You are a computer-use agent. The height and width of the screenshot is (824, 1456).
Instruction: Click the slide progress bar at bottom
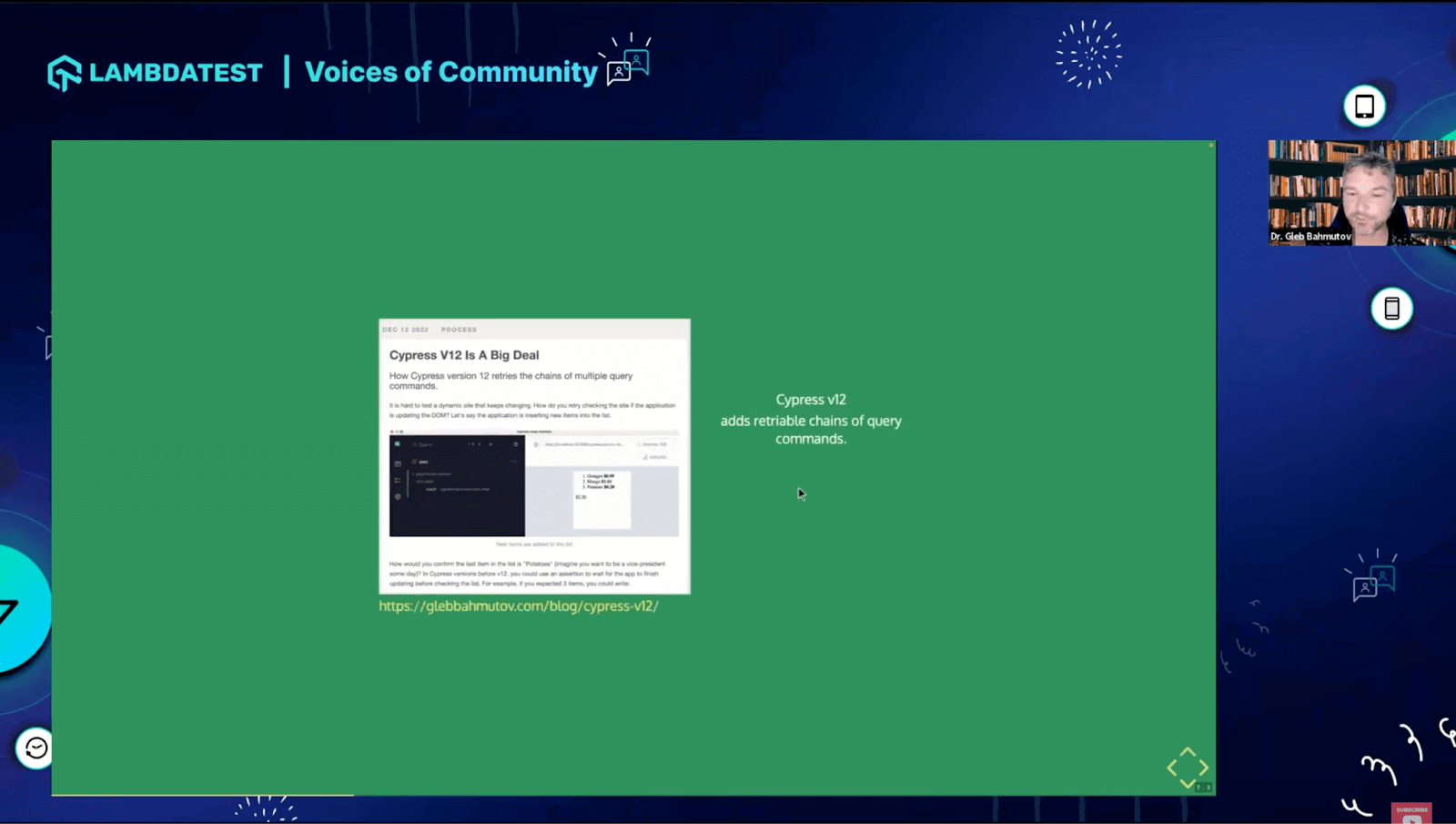[x=202, y=795]
